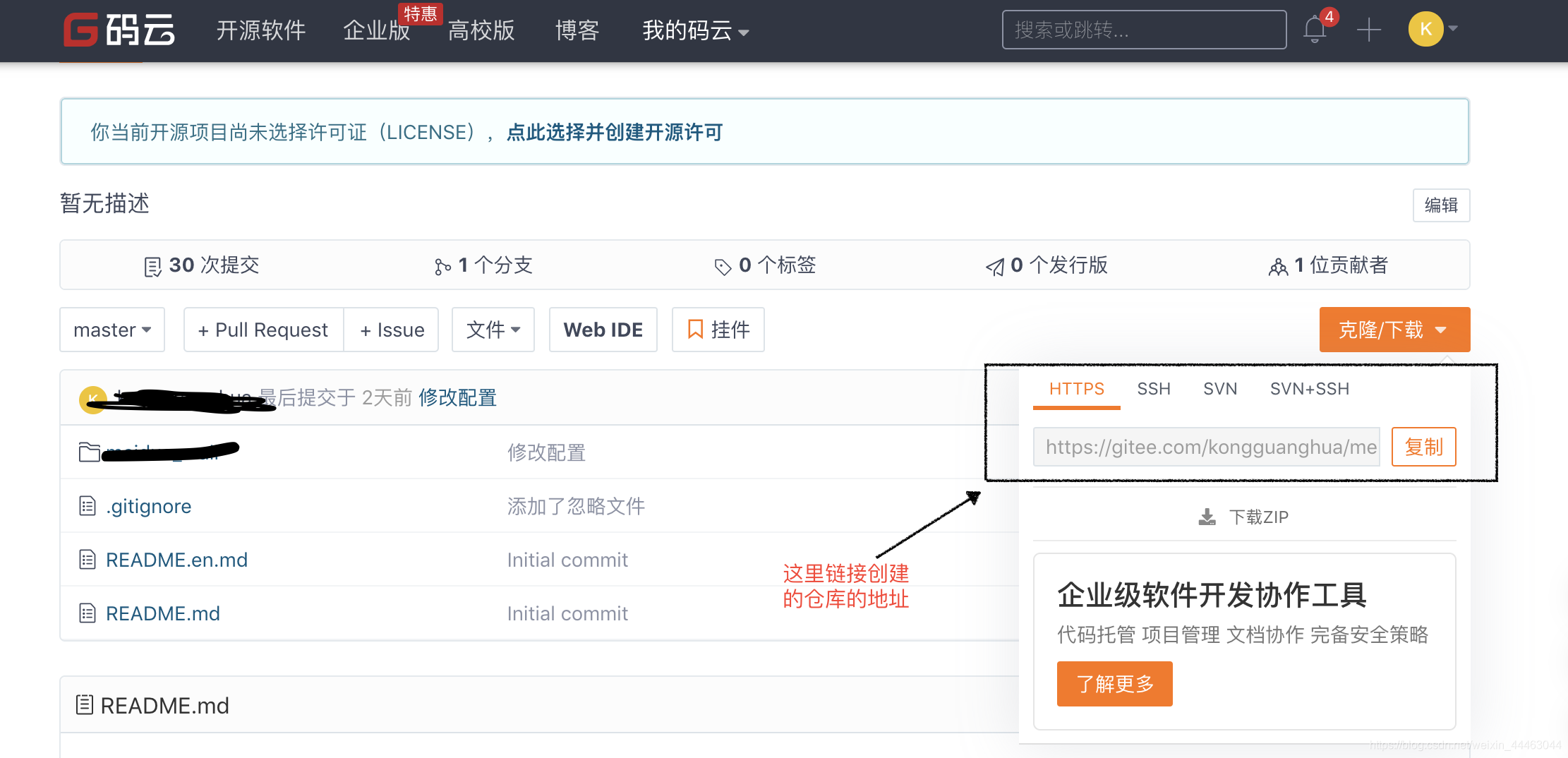Click 点此选择并创建开源许可 link
This screenshot has height=758, width=1568.
[x=615, y=132]
